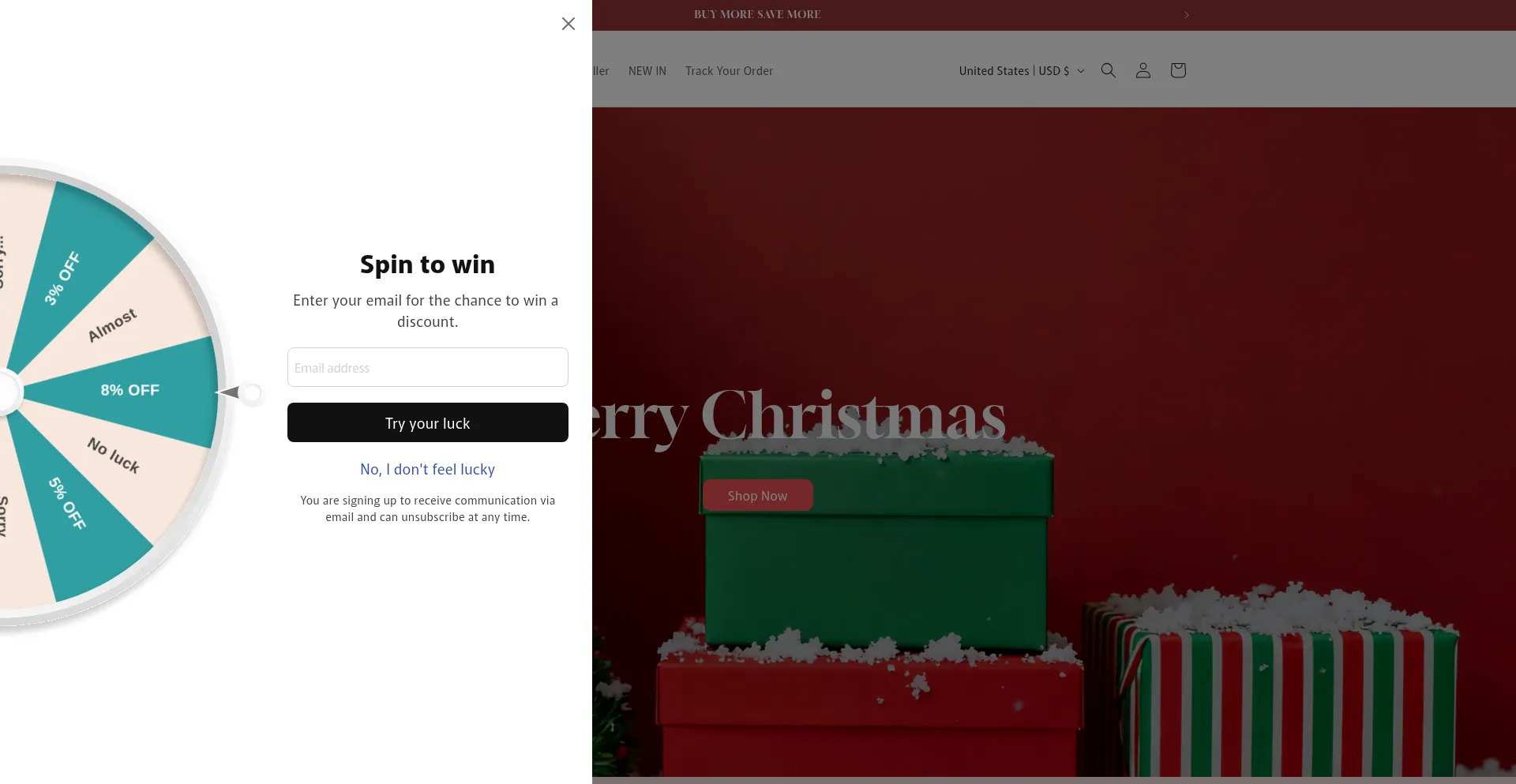The height and width of the screenshot is (784, 1516).
Task: Open the search magnifier icon
Action: (x=1109, y=70)
